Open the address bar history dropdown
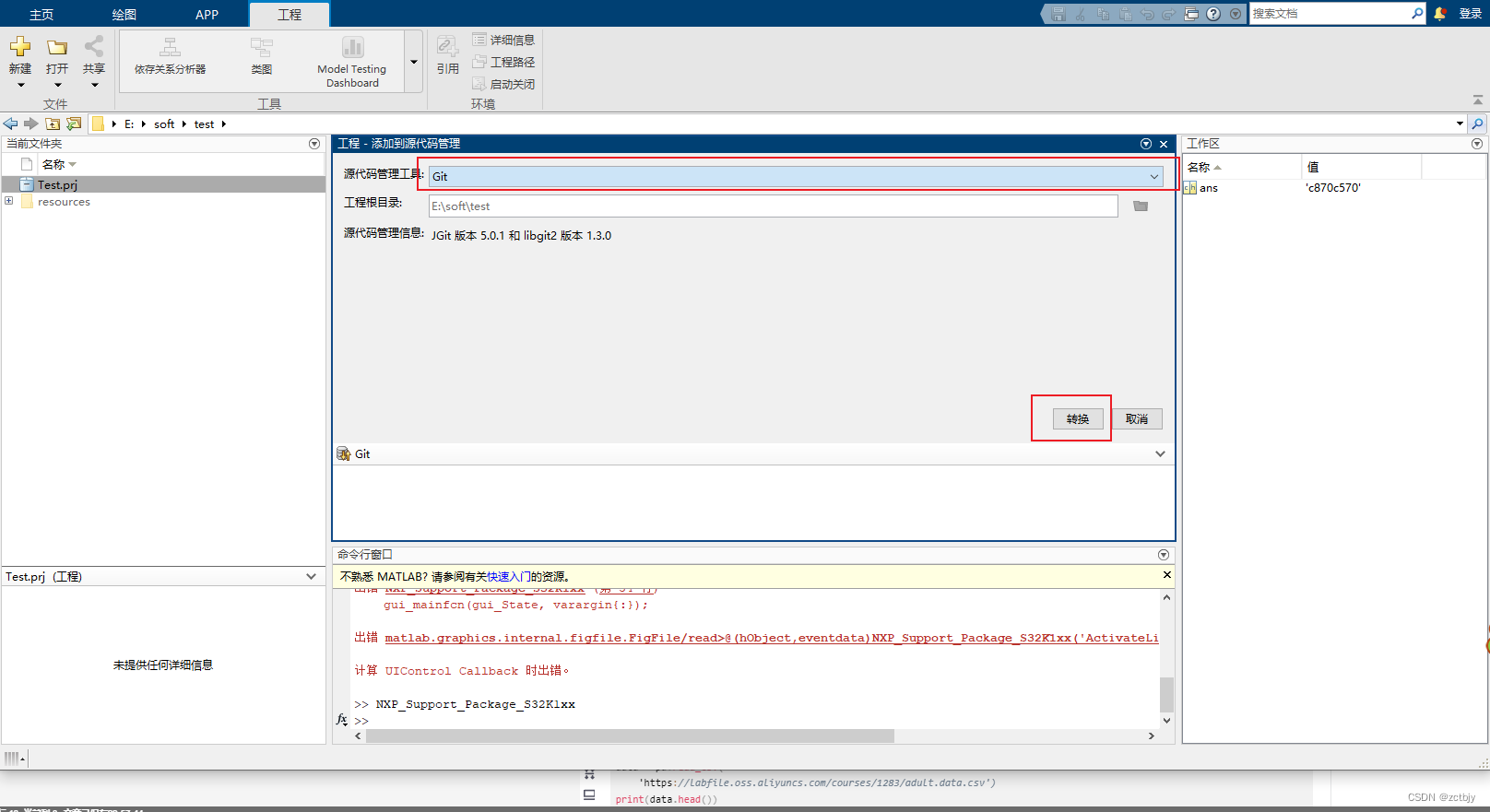1490x812 pixels. coord(1460,124)
